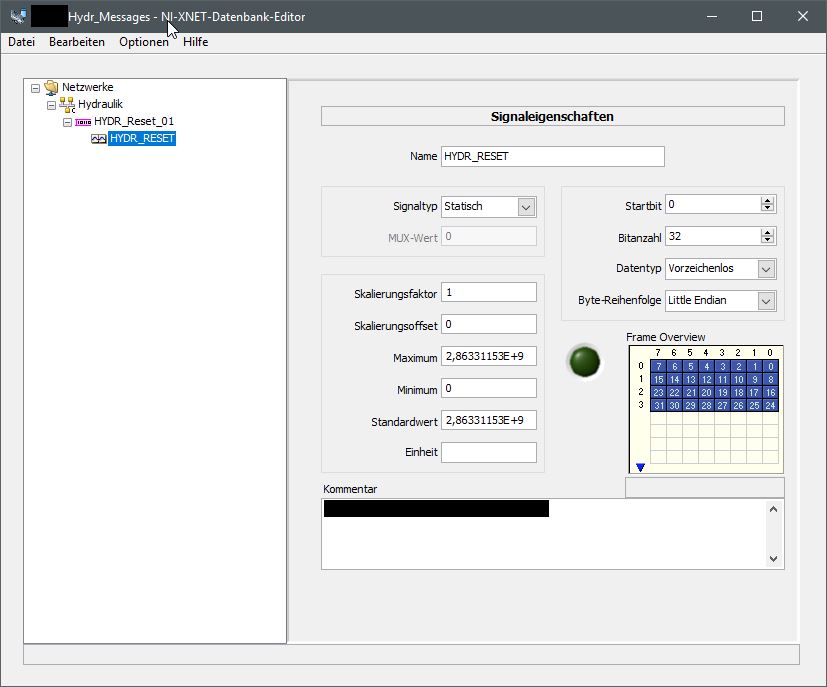The width and height of the screenshot is (827, 687).
Task: Collapse the Hydraulik tree node
Action: [52, 105]
